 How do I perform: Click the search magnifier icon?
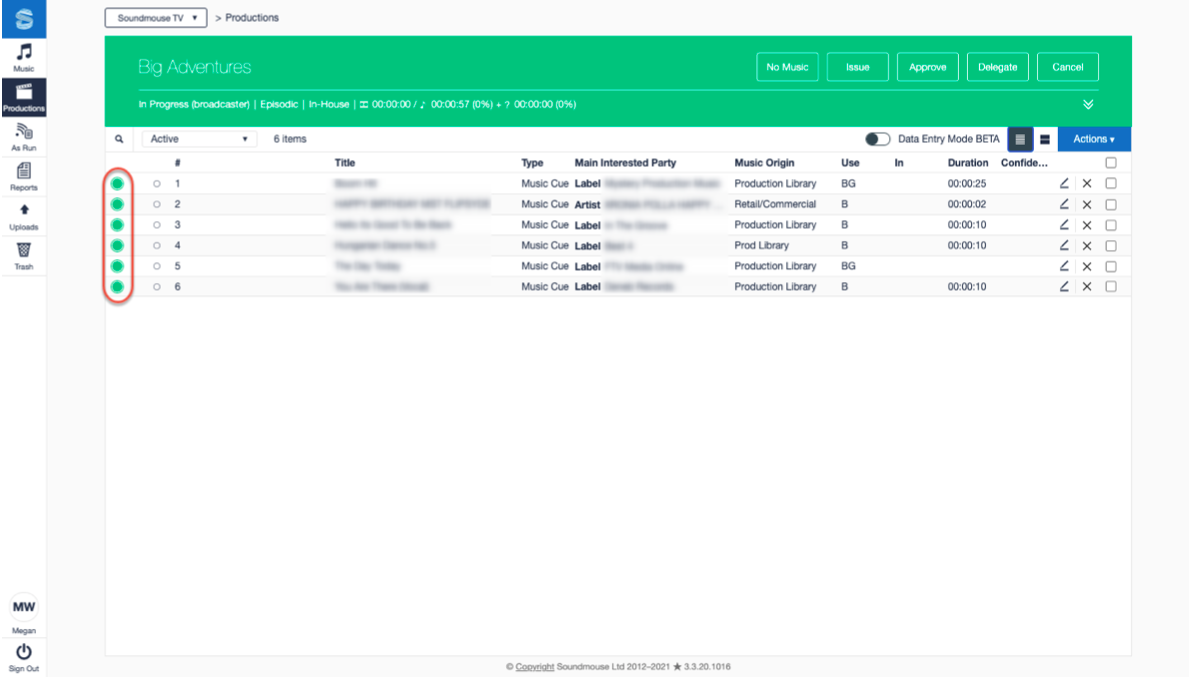(x=119, y=139)
